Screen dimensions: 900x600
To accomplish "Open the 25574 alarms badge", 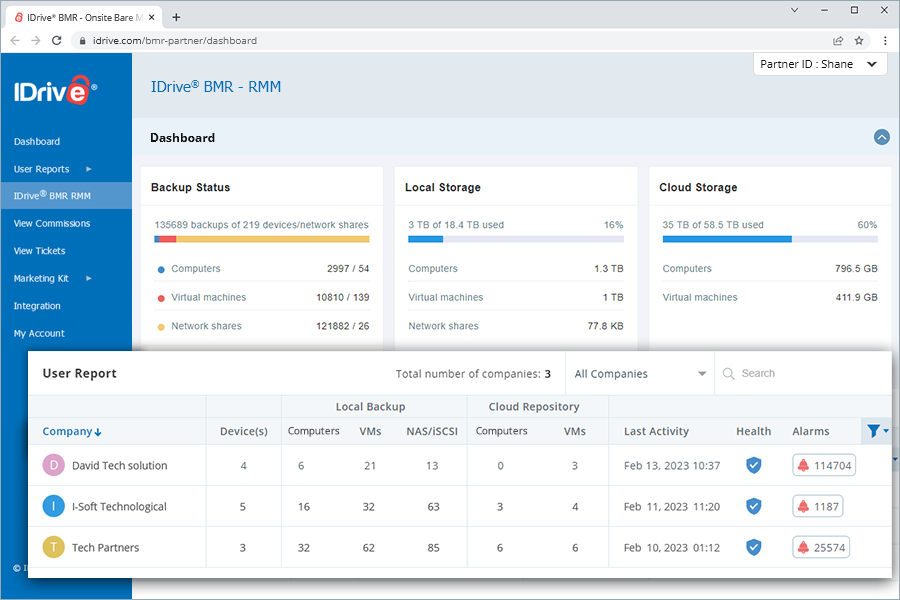I will 821,547.
